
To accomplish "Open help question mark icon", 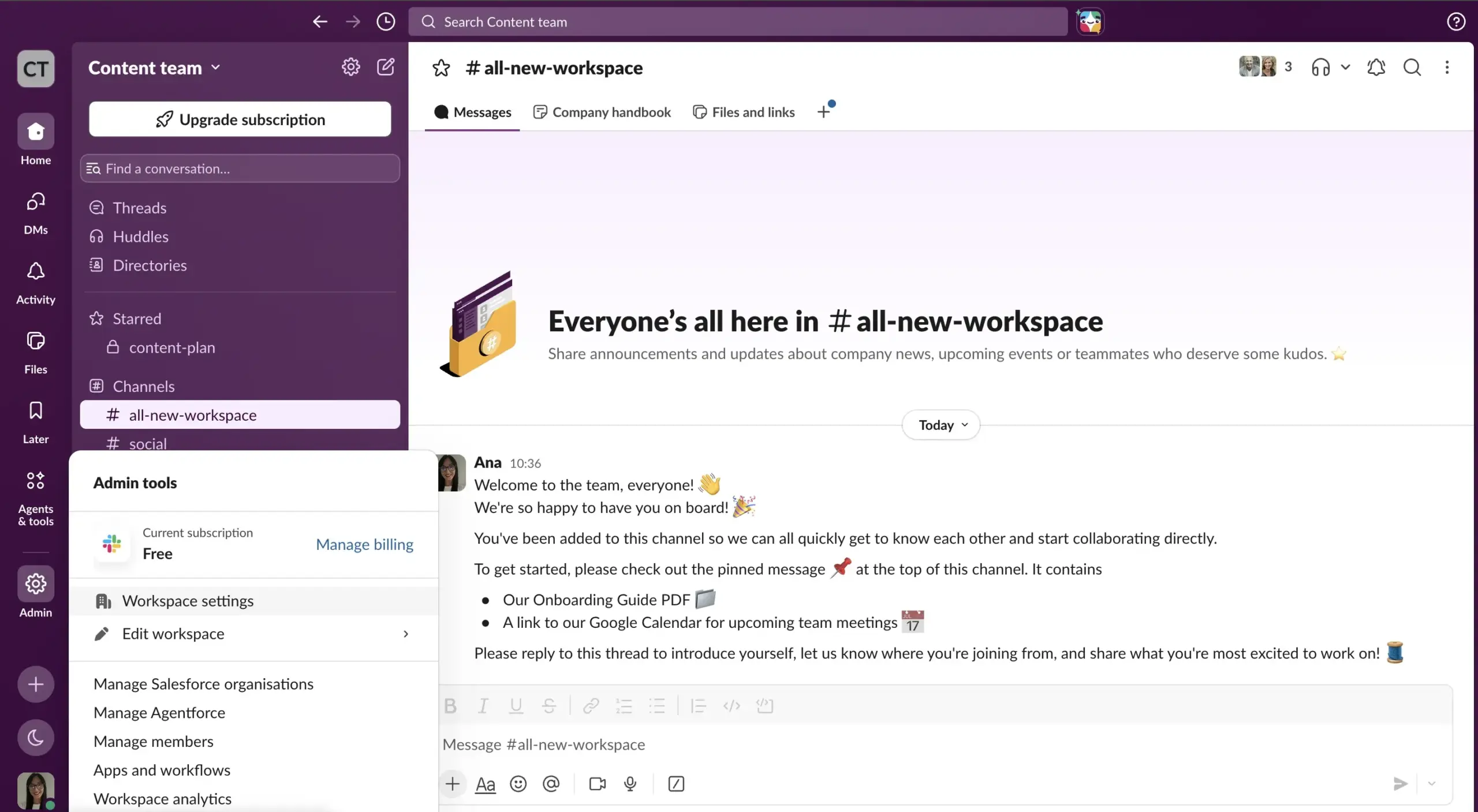I will (x=1456, y=22).
